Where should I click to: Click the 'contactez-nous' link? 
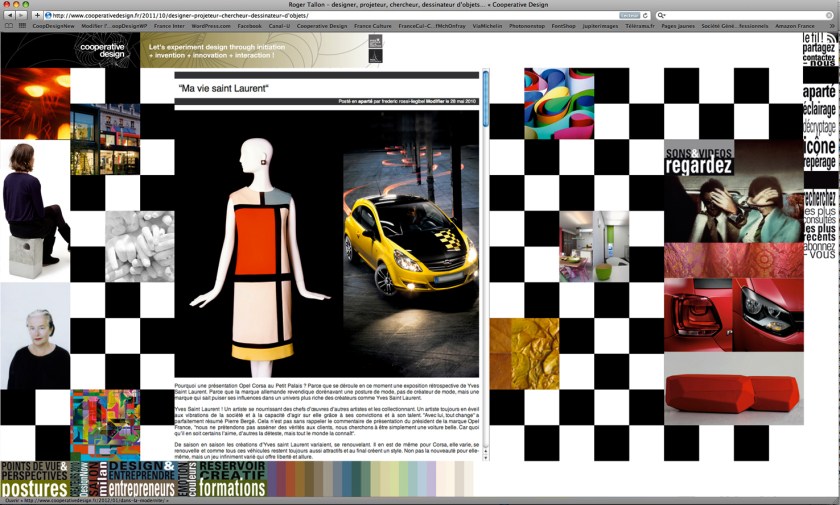tap(819, 59)
